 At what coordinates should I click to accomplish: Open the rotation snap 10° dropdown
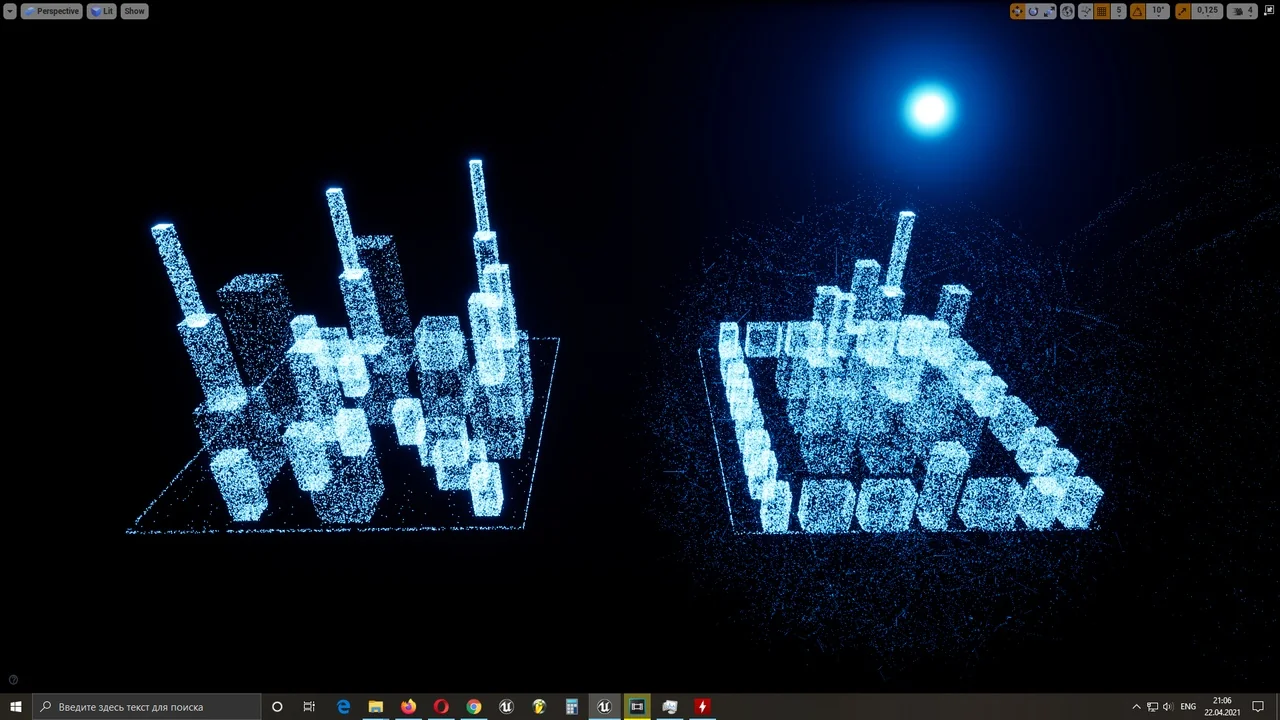[x=1158, y=11]
